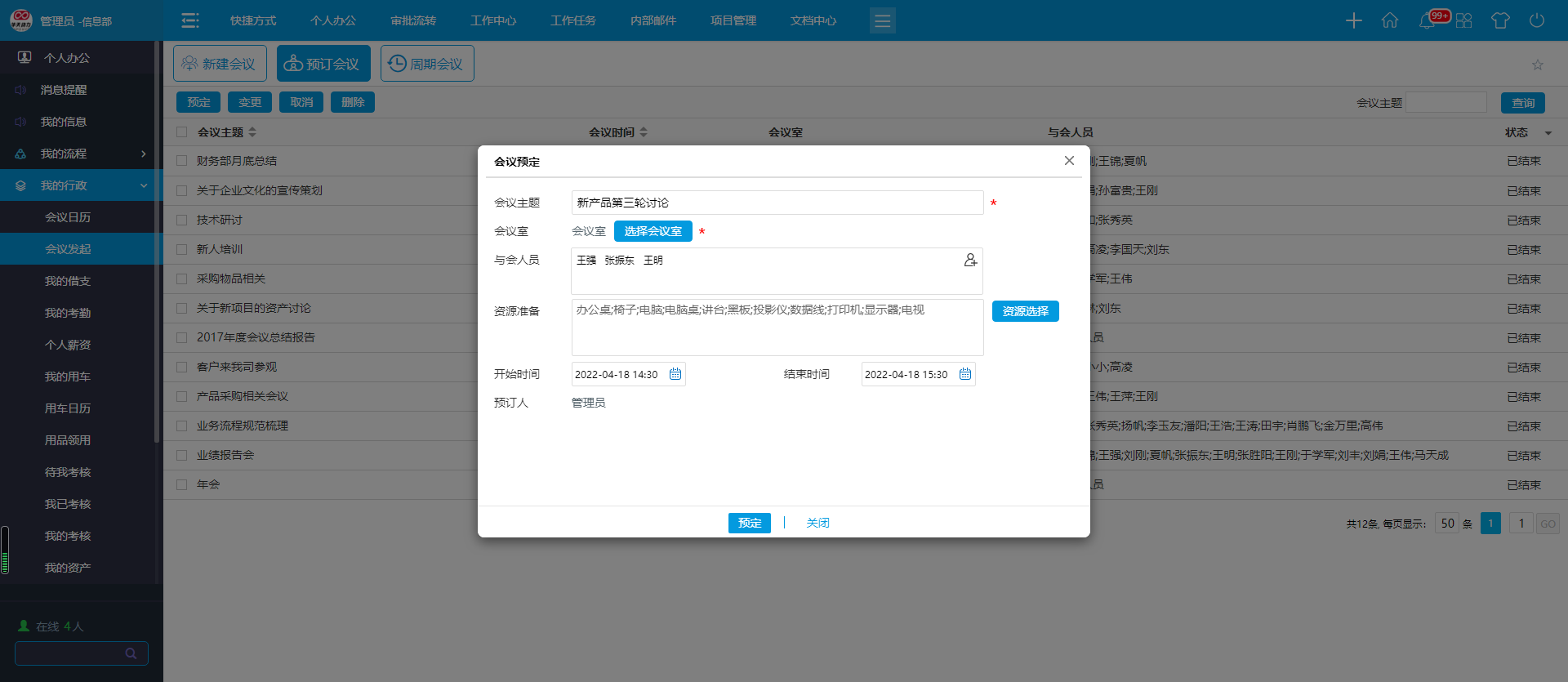Open the start time calendar picker

pyautogui.click(x=675, y=374)
